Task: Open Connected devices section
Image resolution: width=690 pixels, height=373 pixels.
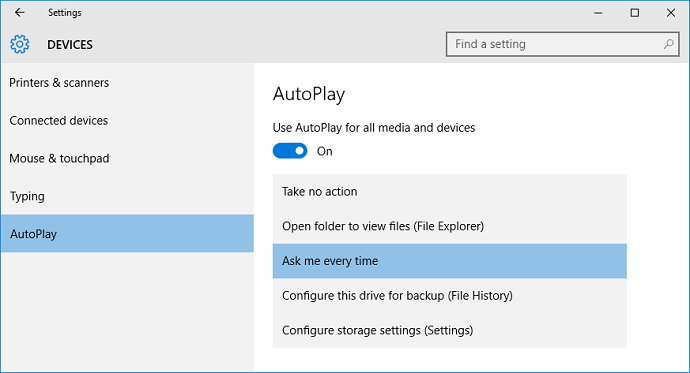Action: click(127, 121)
